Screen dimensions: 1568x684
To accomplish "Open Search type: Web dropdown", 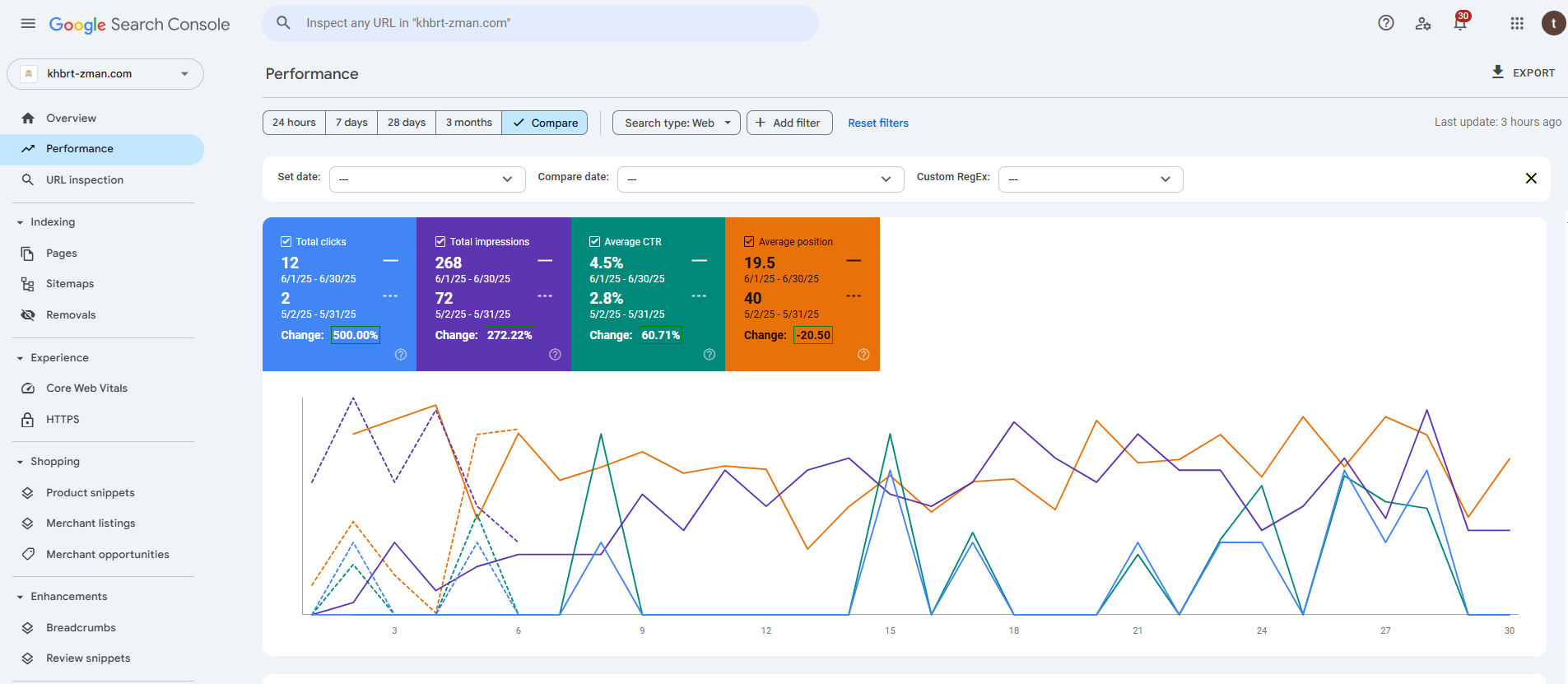I will [677, 123].
